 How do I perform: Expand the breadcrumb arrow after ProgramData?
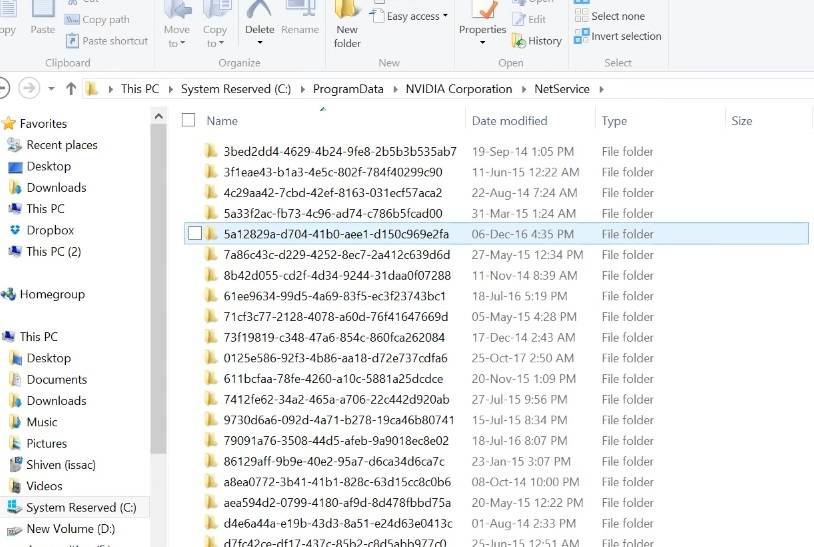(x=396, y=89)
